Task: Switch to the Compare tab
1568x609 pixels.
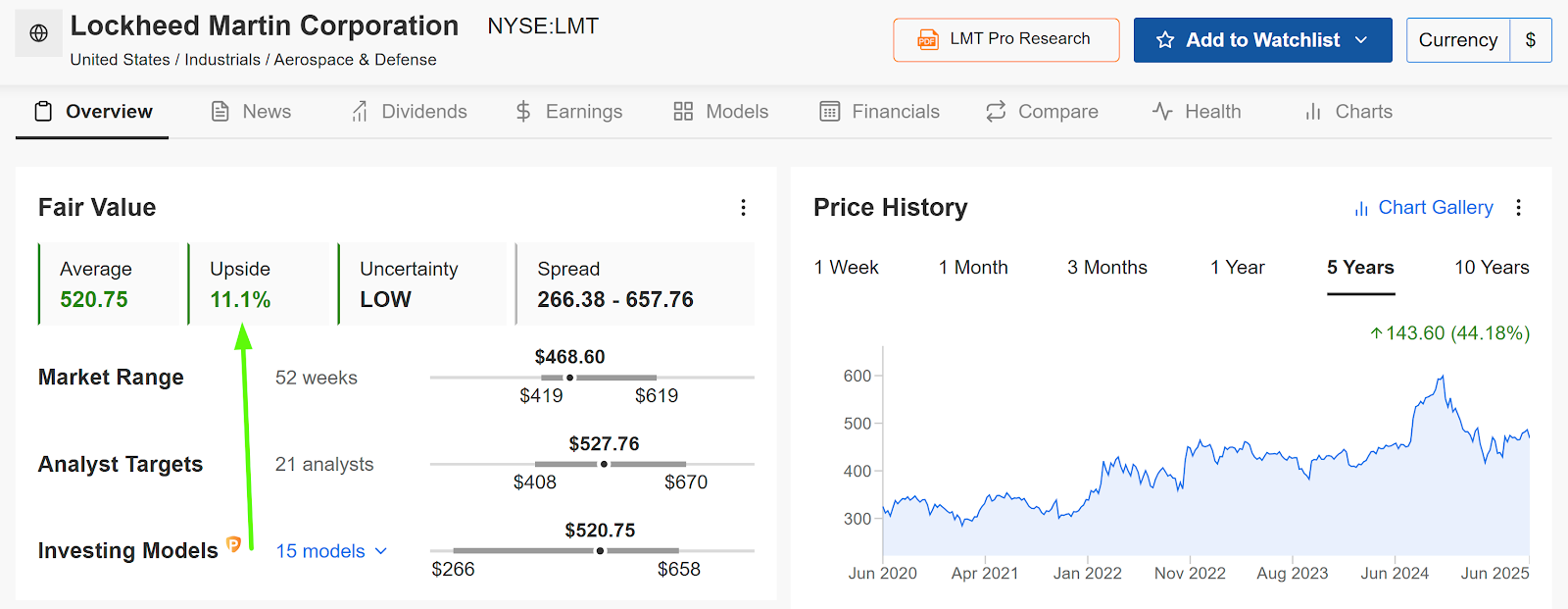Action: pyautogui.click(x=1042, y=112)
